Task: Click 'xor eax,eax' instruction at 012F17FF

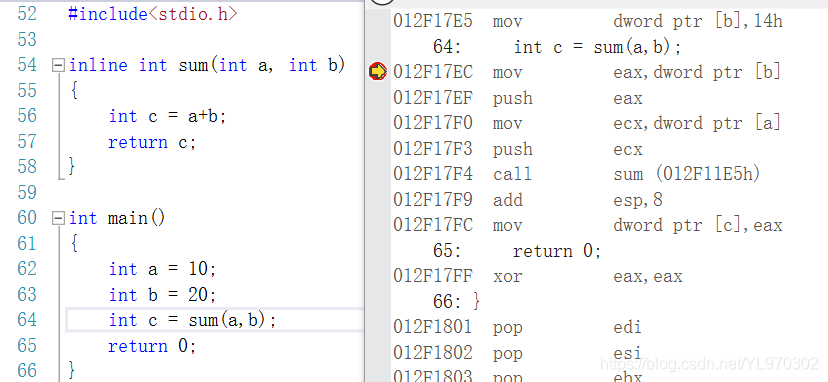Action: click(x=588, y=276)
